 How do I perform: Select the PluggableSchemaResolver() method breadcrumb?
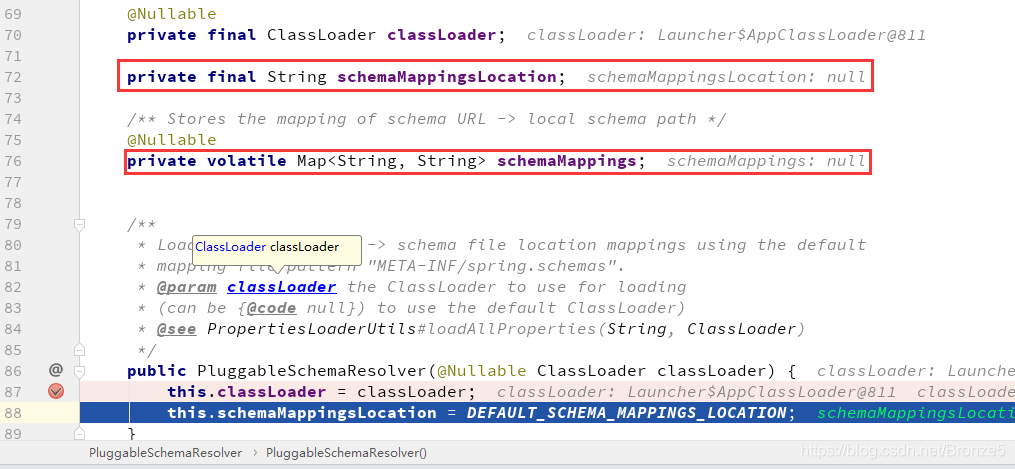point(346,453)
